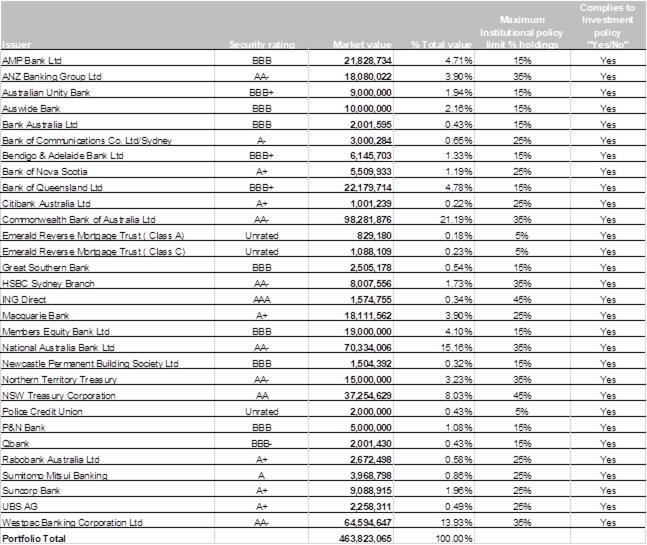This screenshot has height=545, width=647.
Task: Select the 13.93% total value cell
Action: pos(456,523)
